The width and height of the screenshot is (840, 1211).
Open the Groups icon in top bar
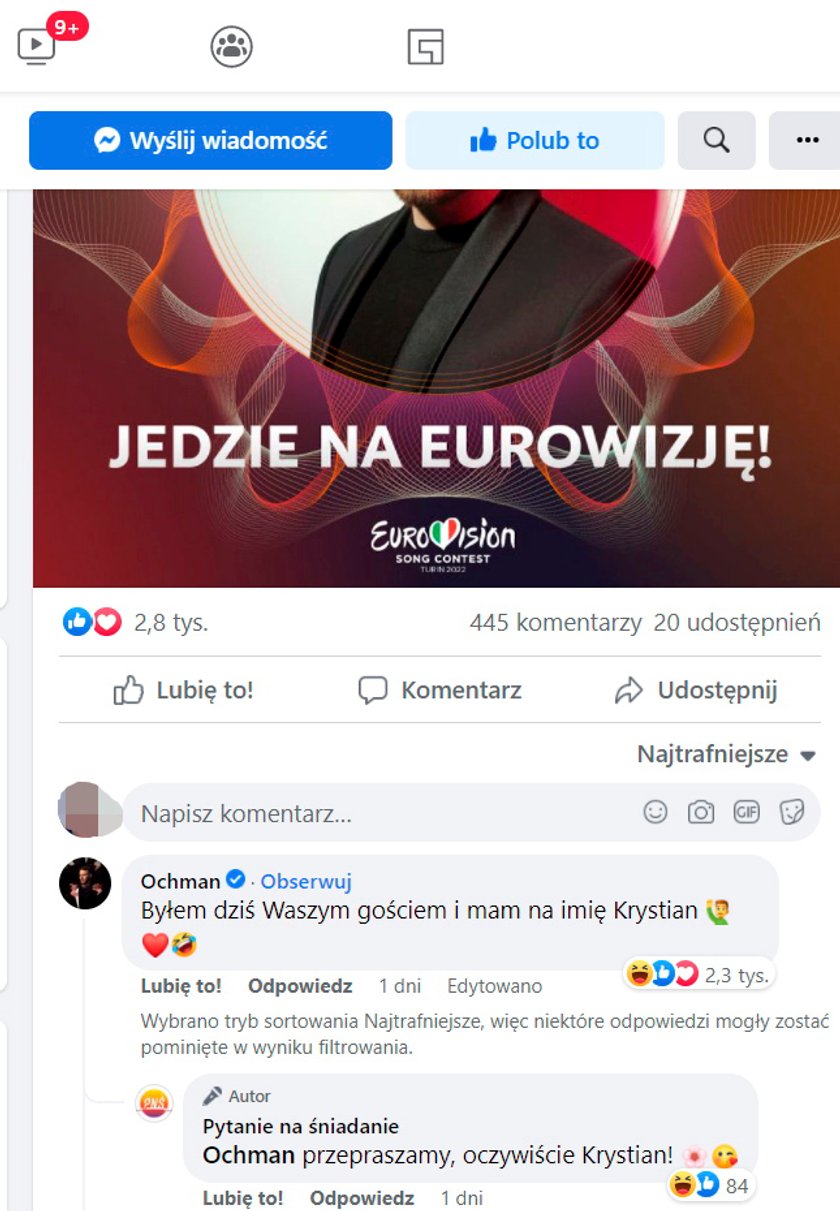click(x=231, y=46)
